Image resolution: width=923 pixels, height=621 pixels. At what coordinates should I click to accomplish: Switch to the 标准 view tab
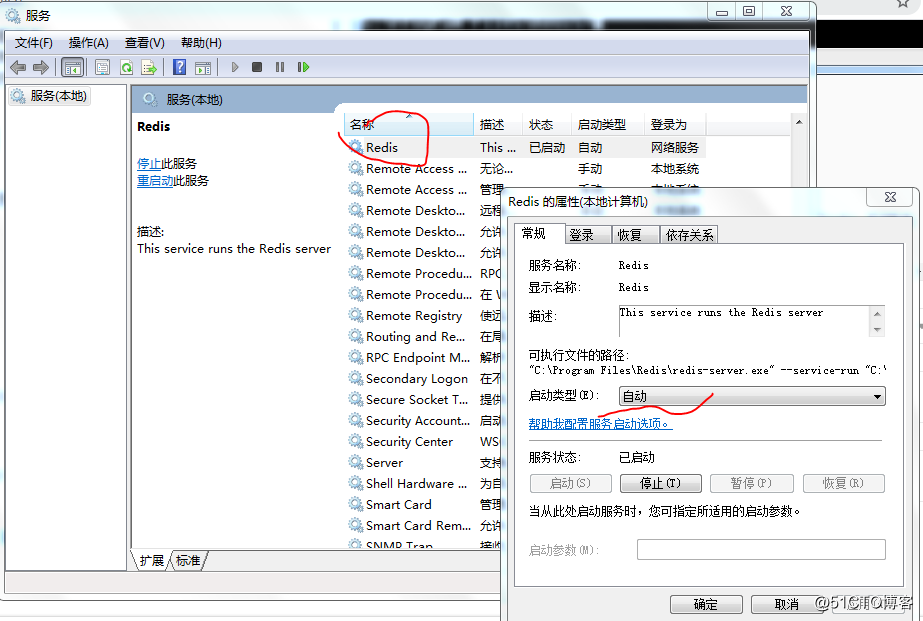pos(188,560)
